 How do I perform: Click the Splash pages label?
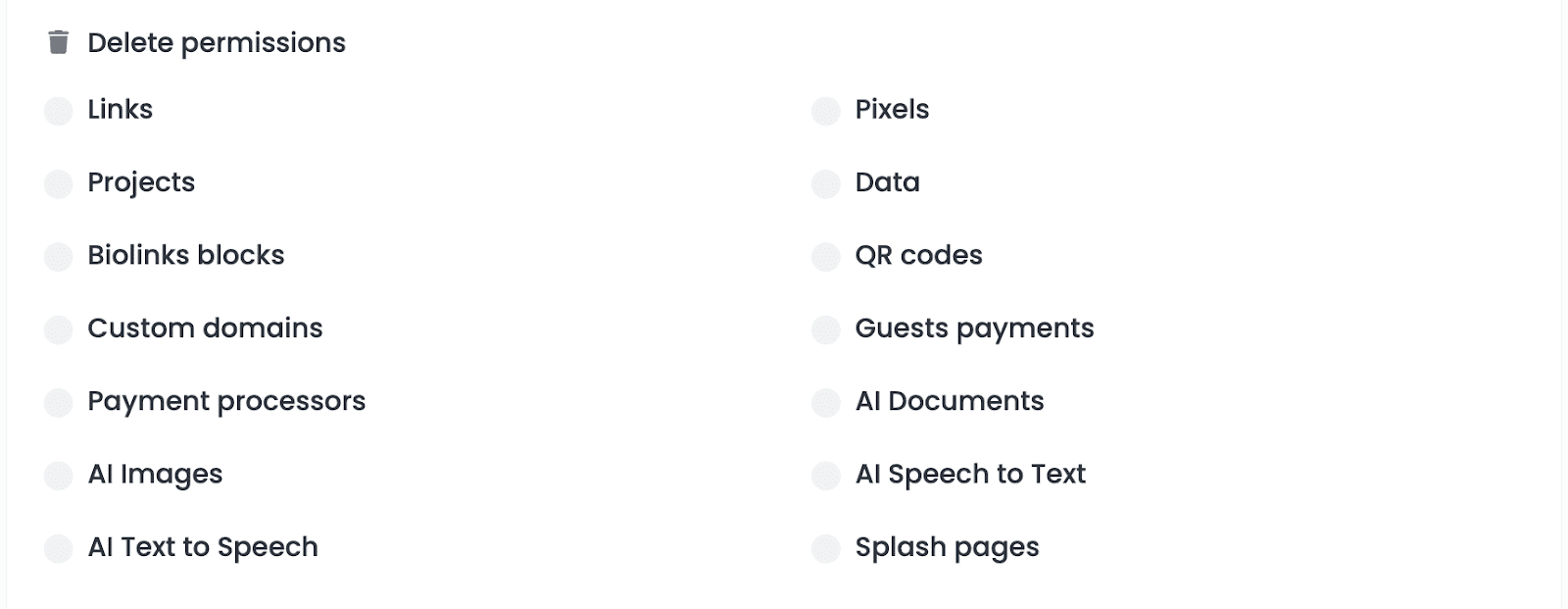[x=947, y=547]
